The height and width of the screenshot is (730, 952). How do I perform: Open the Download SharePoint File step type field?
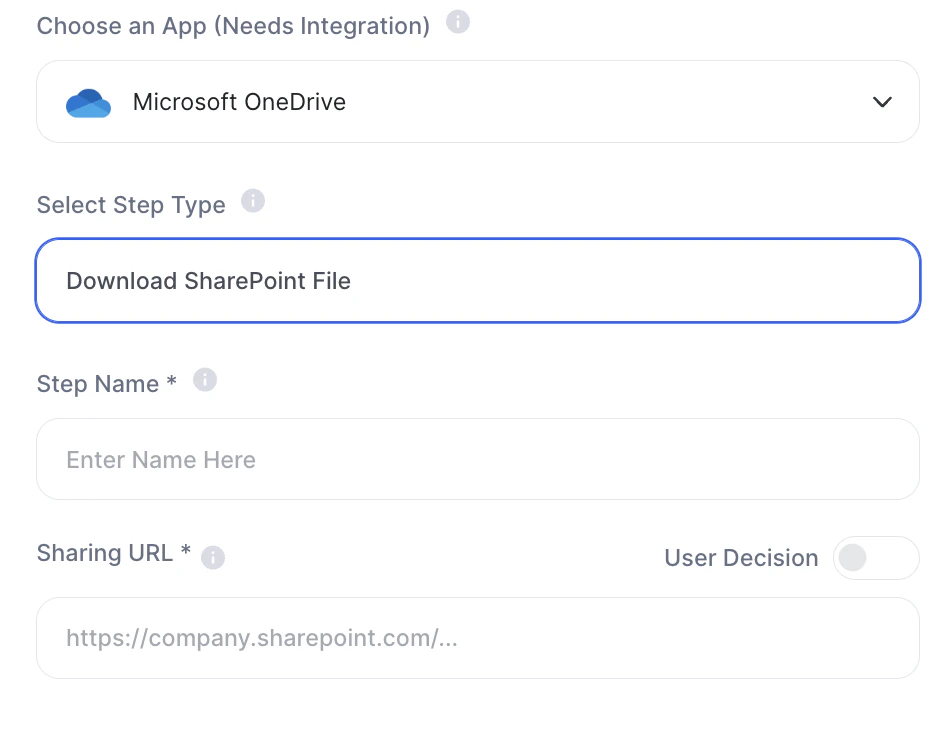(x=478, y=281)
